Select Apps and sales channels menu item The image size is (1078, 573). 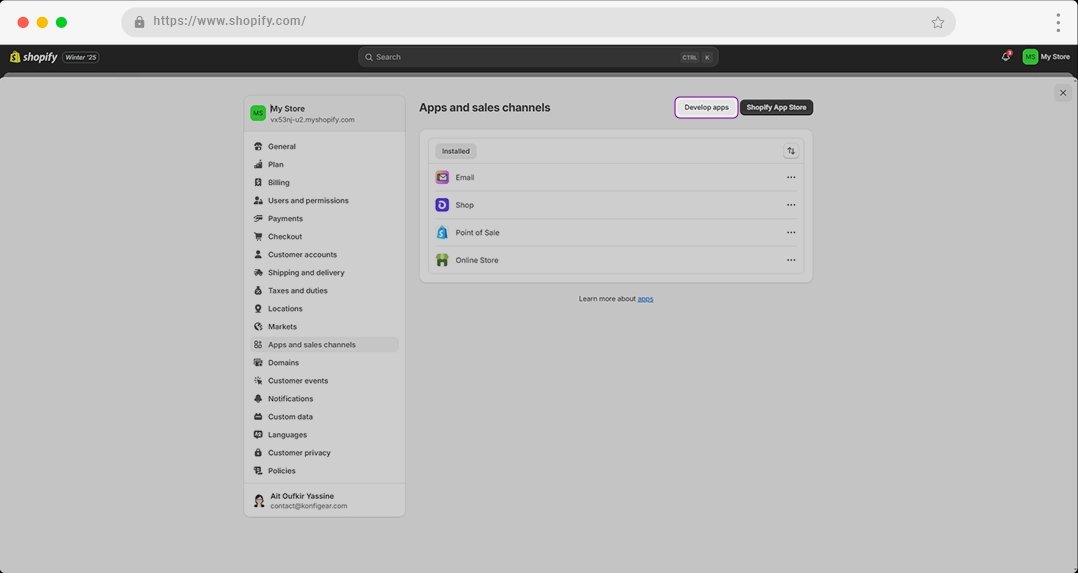pos(324,345)
